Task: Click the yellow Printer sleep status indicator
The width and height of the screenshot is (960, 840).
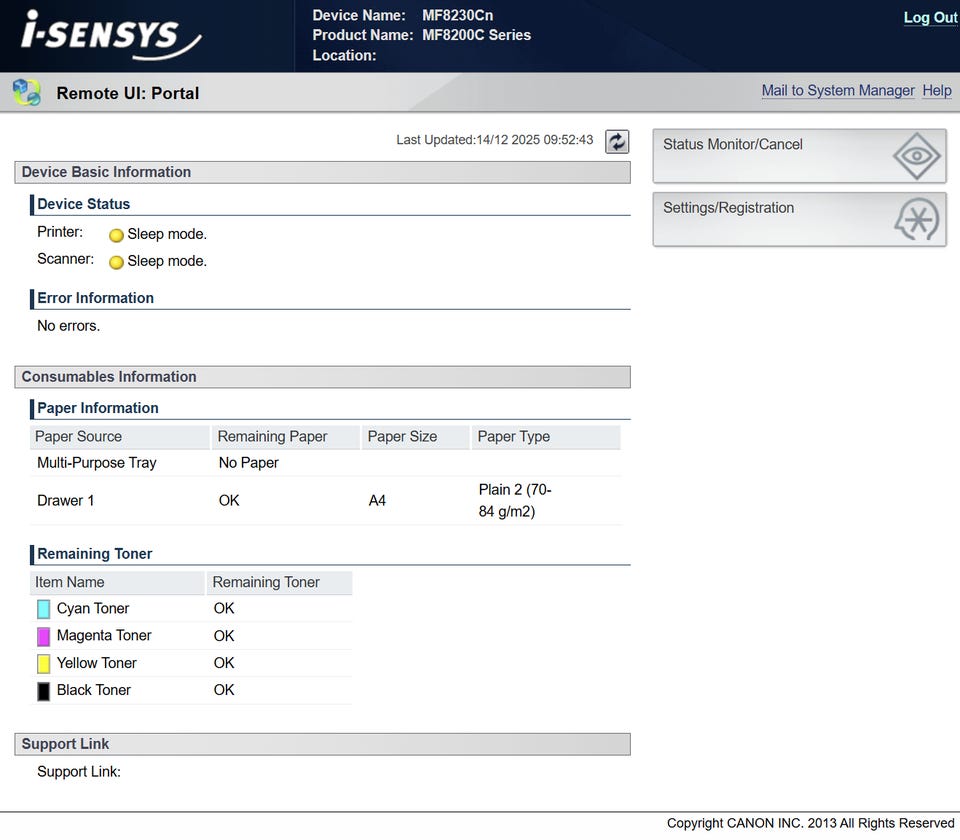Action: pos(116,235)
